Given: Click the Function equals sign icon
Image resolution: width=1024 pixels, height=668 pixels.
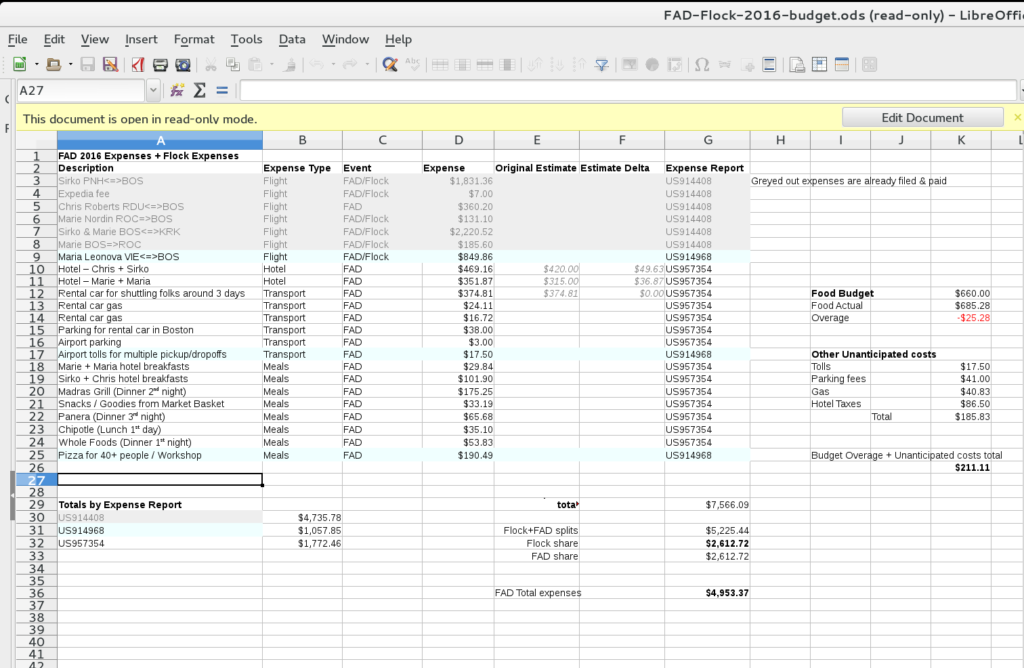Looking at the screenshot, I should [x=222, y=90].
